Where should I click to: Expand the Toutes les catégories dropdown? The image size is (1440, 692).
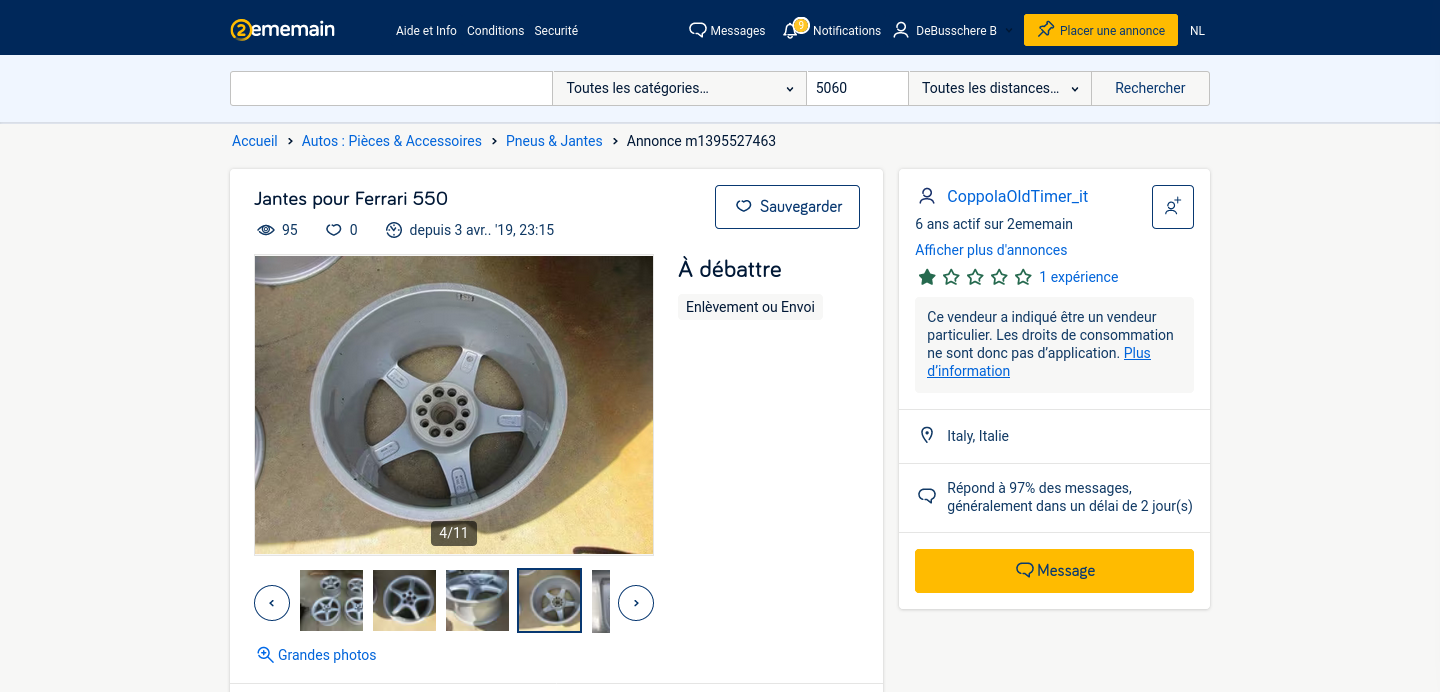pos(679,88)
